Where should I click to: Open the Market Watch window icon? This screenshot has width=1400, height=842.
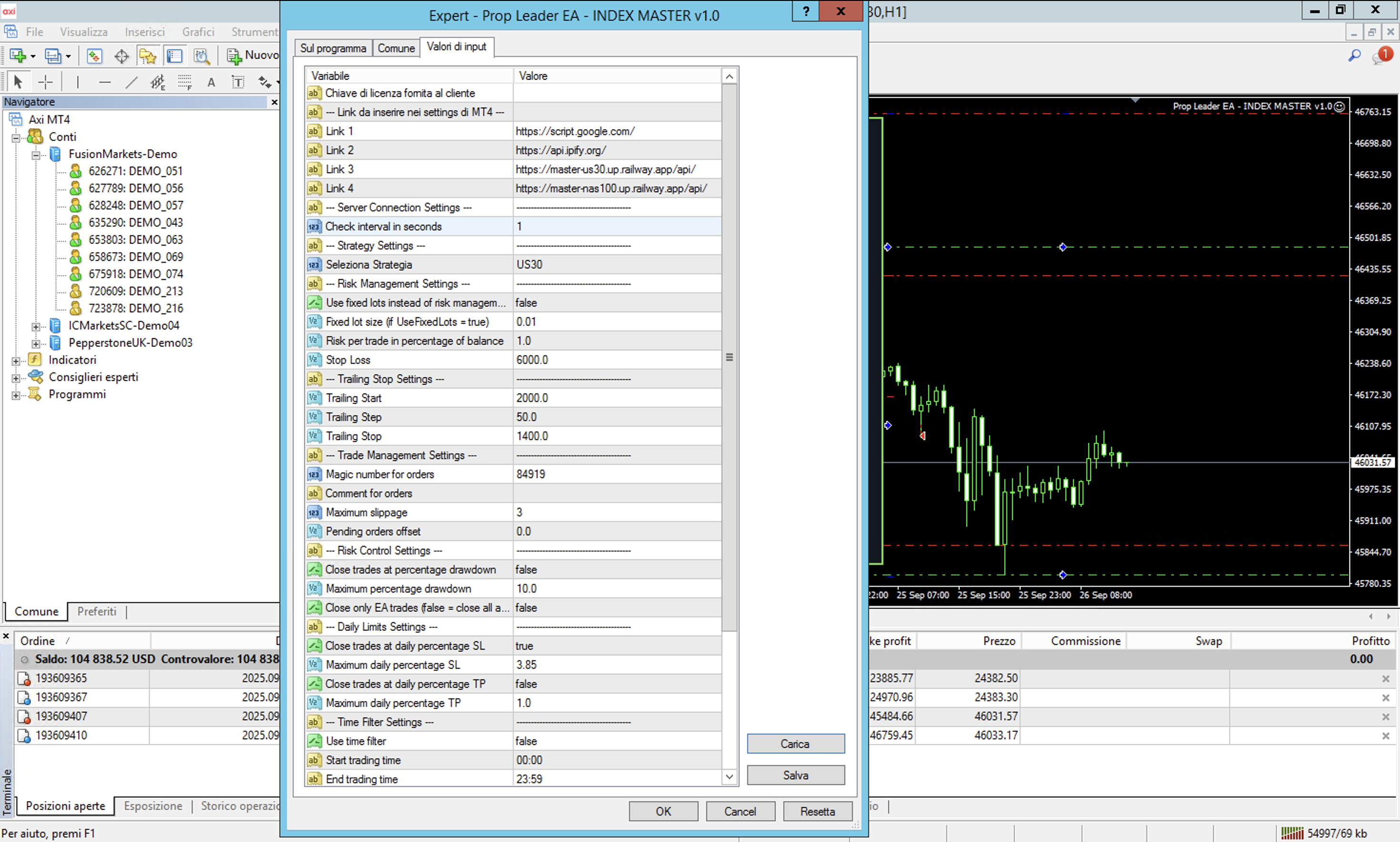94,56
